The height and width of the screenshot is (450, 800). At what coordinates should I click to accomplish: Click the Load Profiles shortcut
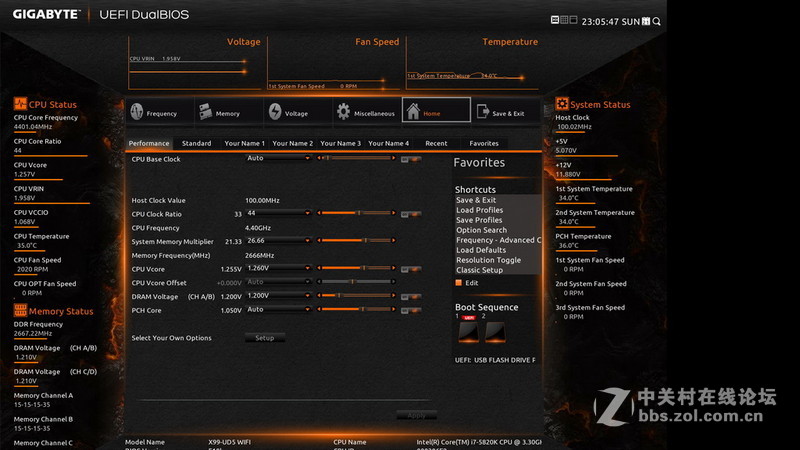click(480, 210)
